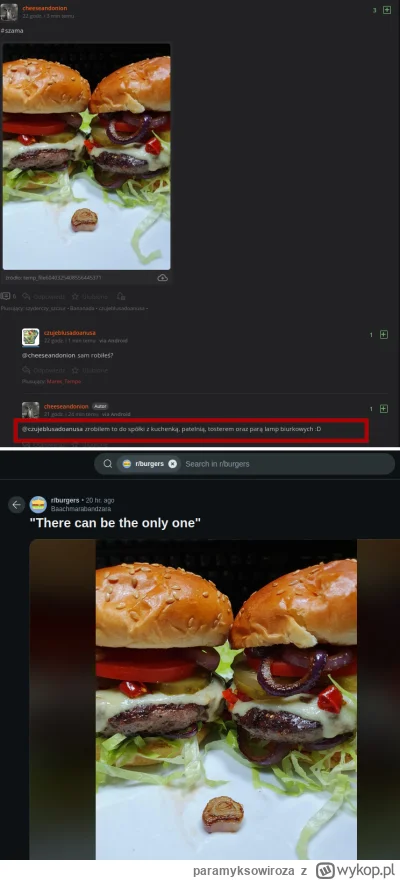Click Odpowiedz under the main post
This screenshot has height=880, width=400.
(44, 296)
